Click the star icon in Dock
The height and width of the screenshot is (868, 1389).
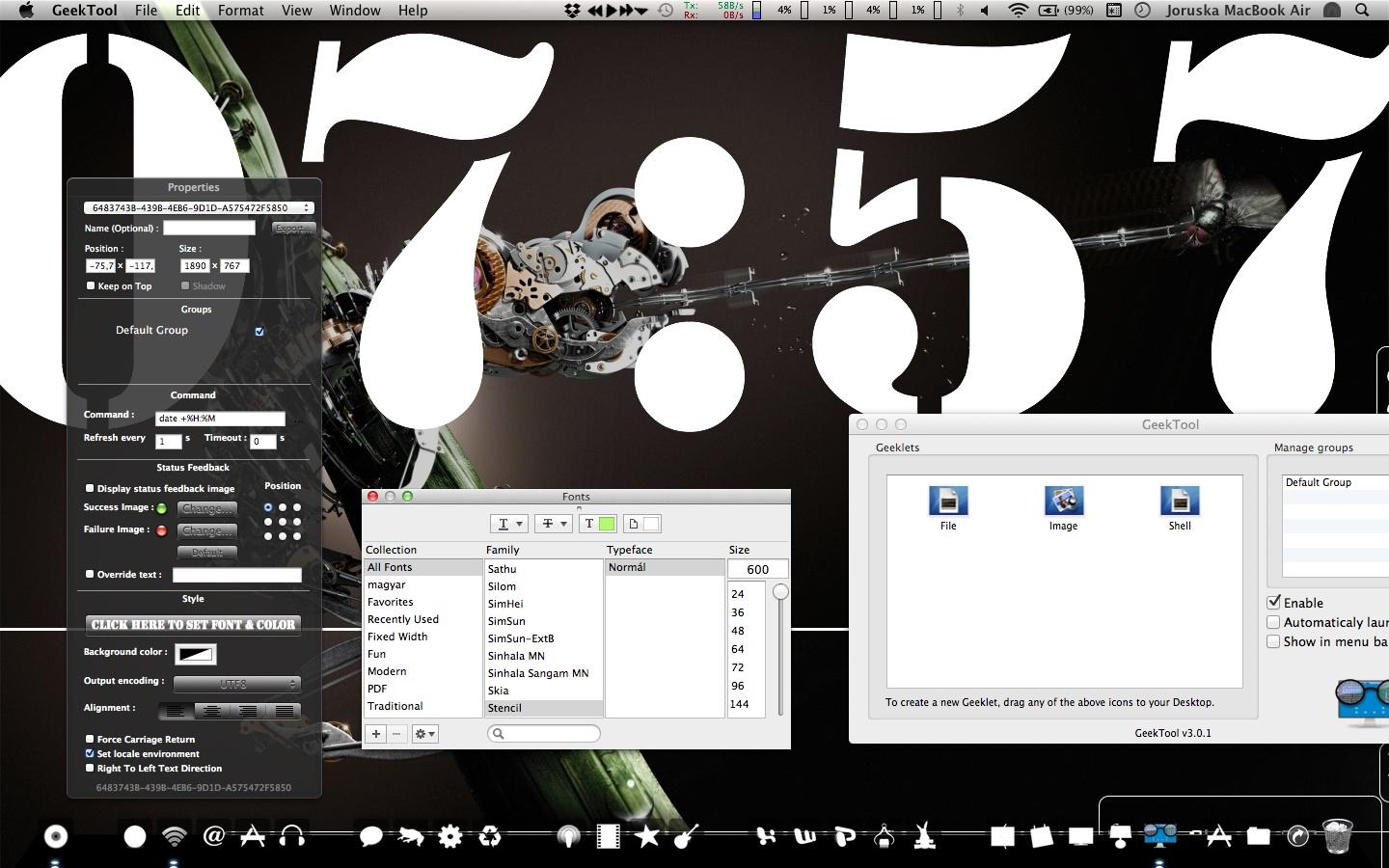(647, 836)
